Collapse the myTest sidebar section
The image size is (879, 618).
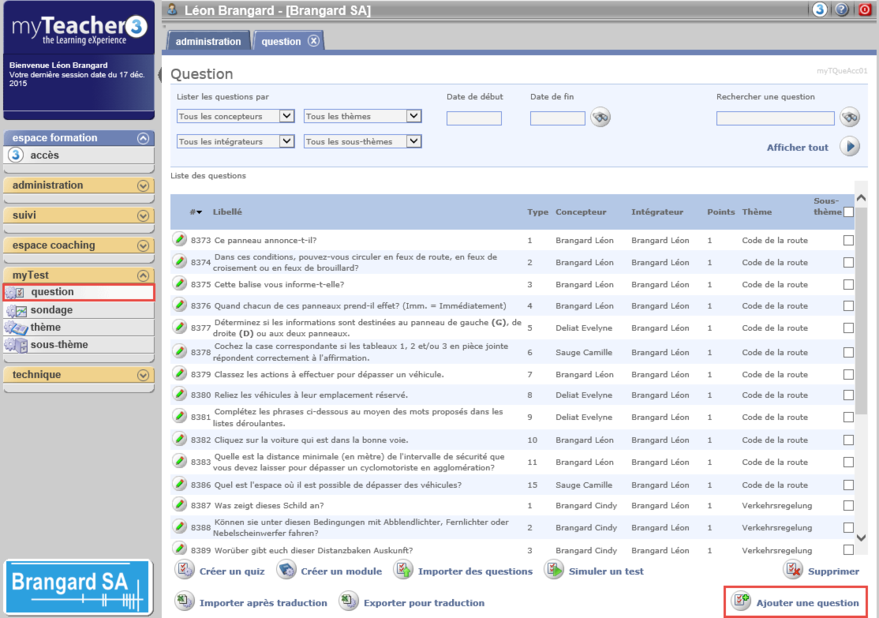[x=143, y=275]
